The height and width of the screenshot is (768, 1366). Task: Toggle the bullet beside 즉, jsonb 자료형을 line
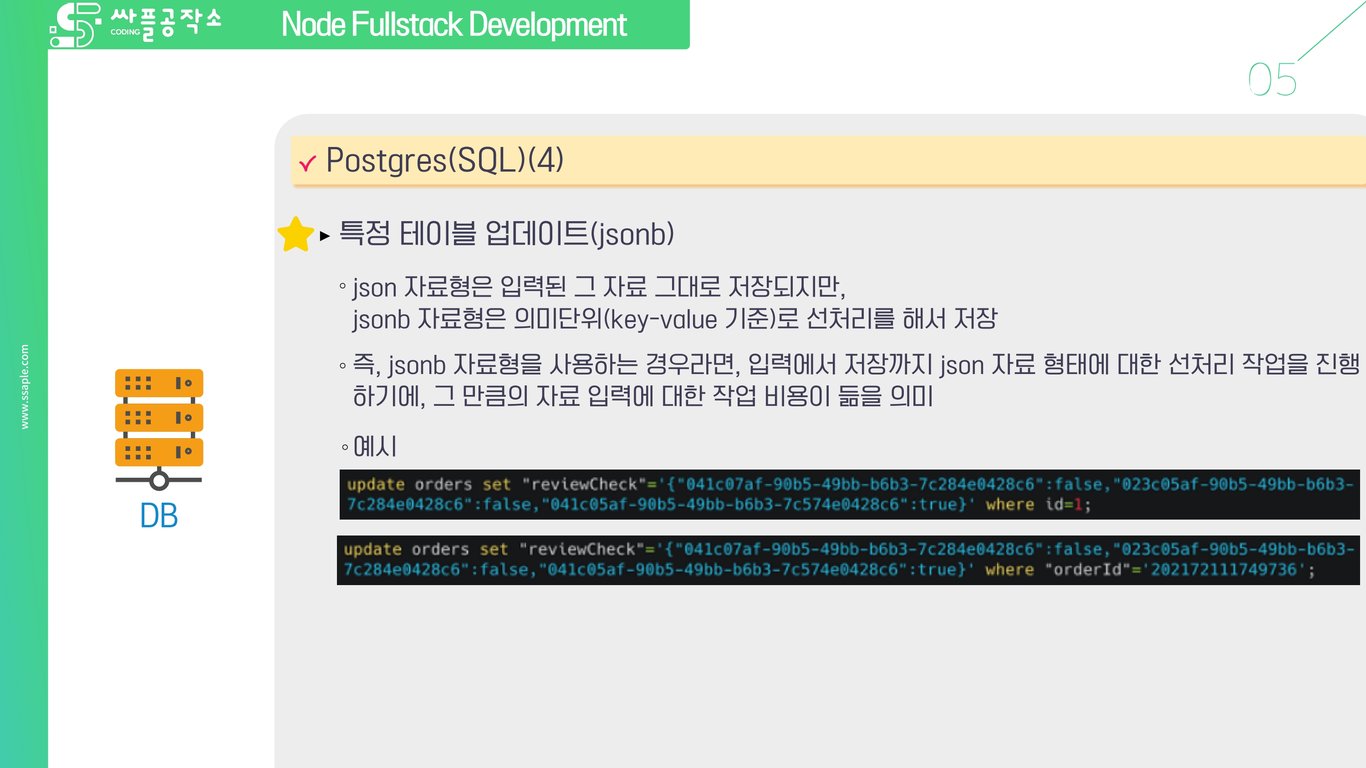tap(344, 365)
